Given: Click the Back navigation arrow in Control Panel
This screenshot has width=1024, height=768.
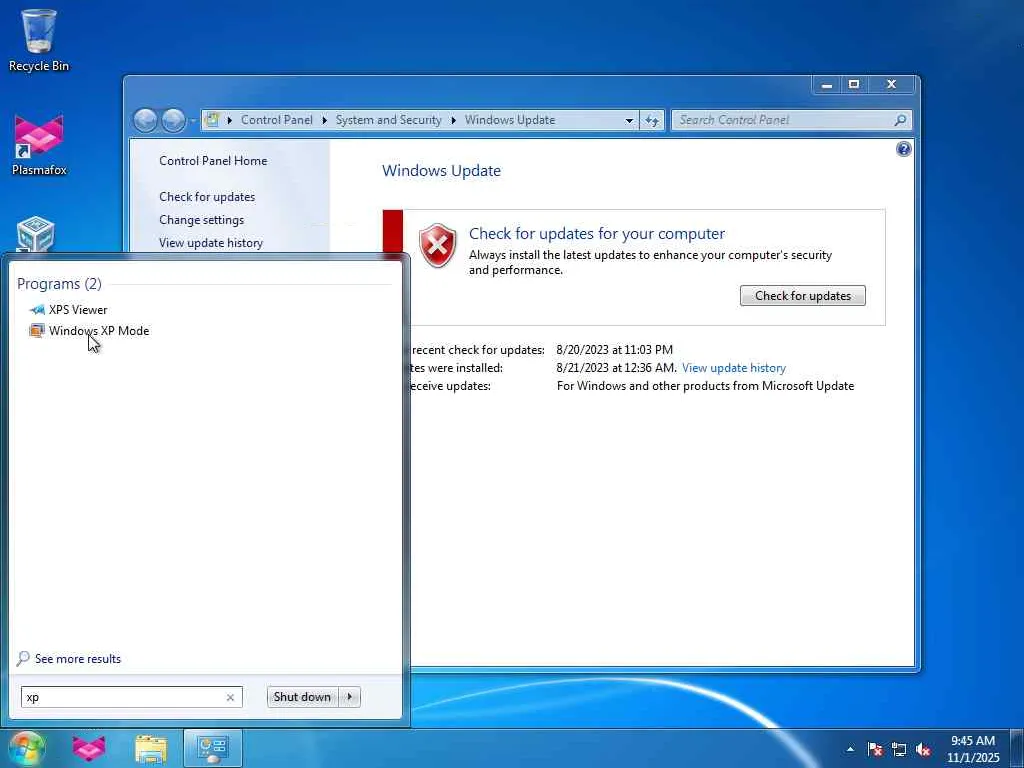Looking at the screenshot, I should click(146, 120).
